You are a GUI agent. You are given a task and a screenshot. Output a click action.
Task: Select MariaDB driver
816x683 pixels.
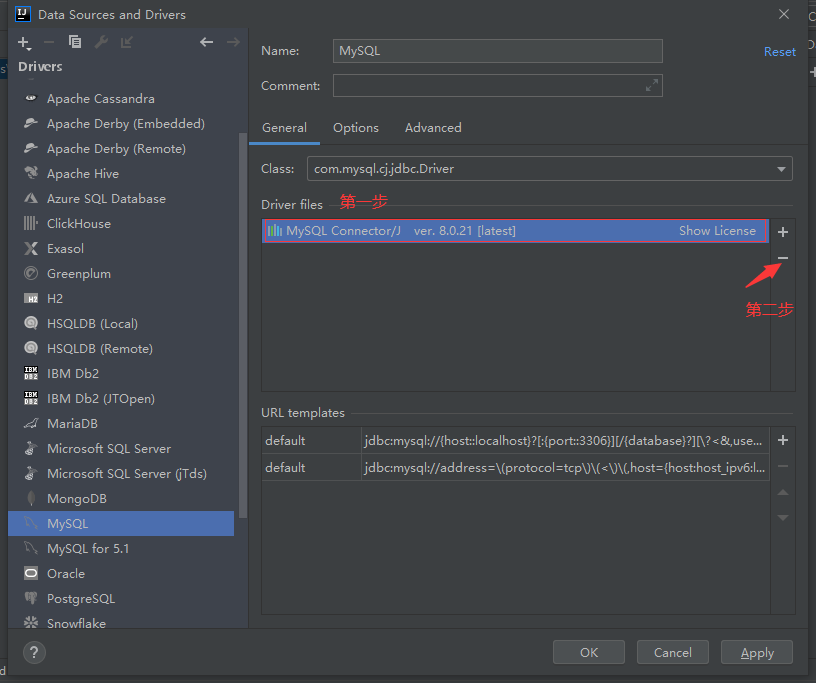point(121,423)
